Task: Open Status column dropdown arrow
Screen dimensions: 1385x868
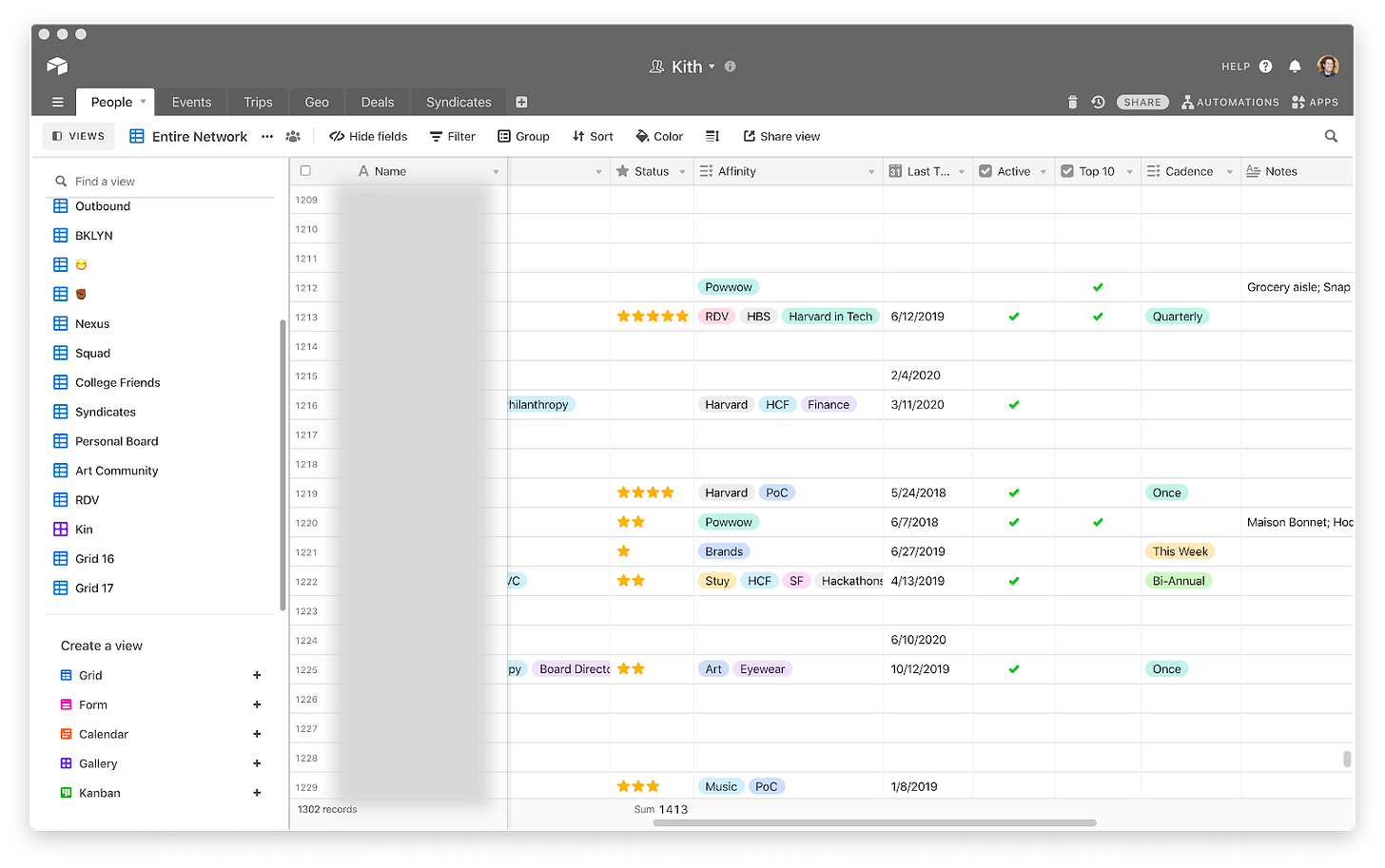Action: (682, 172)
